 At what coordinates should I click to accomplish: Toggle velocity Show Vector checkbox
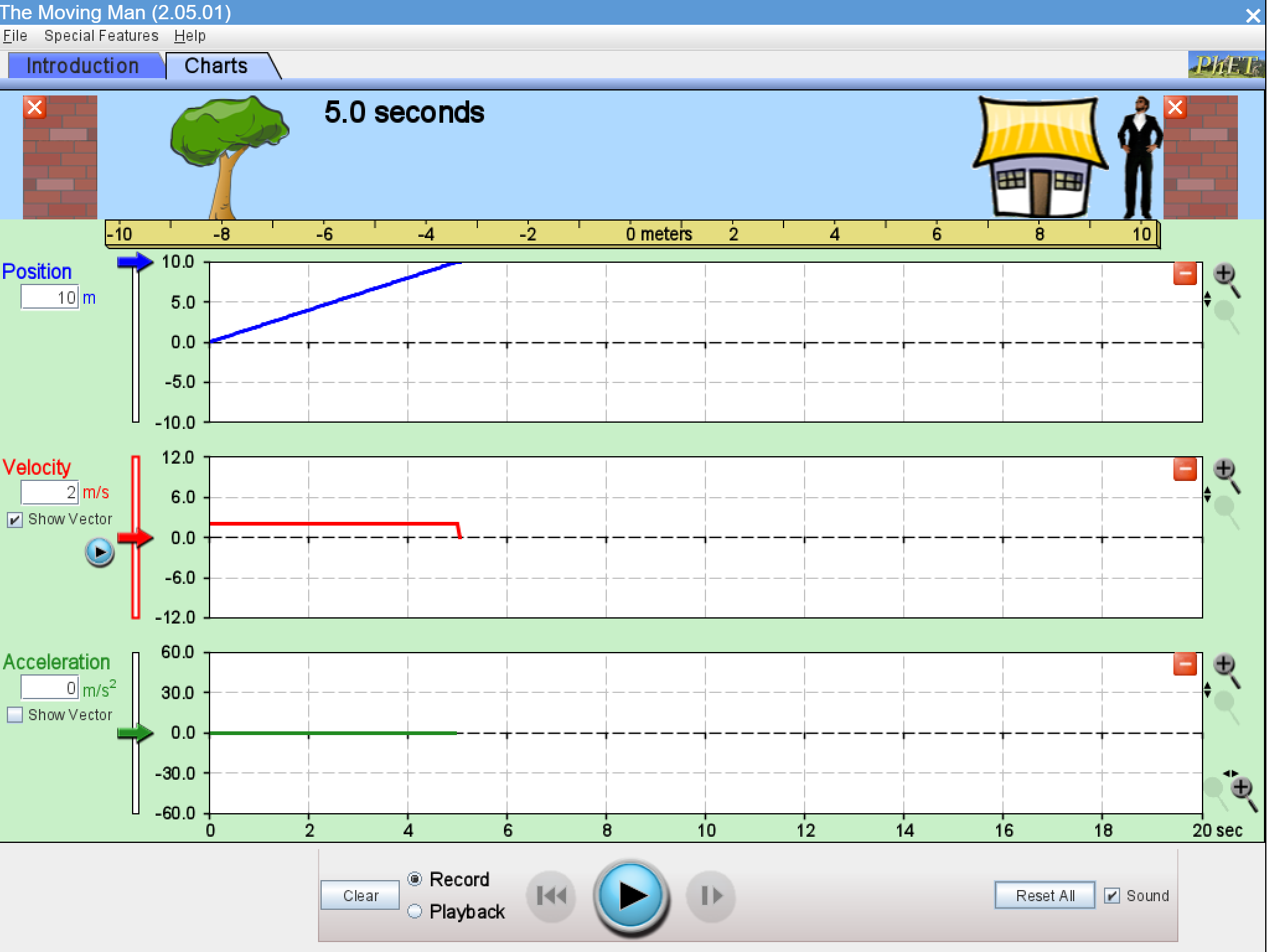tap(15, 519)
